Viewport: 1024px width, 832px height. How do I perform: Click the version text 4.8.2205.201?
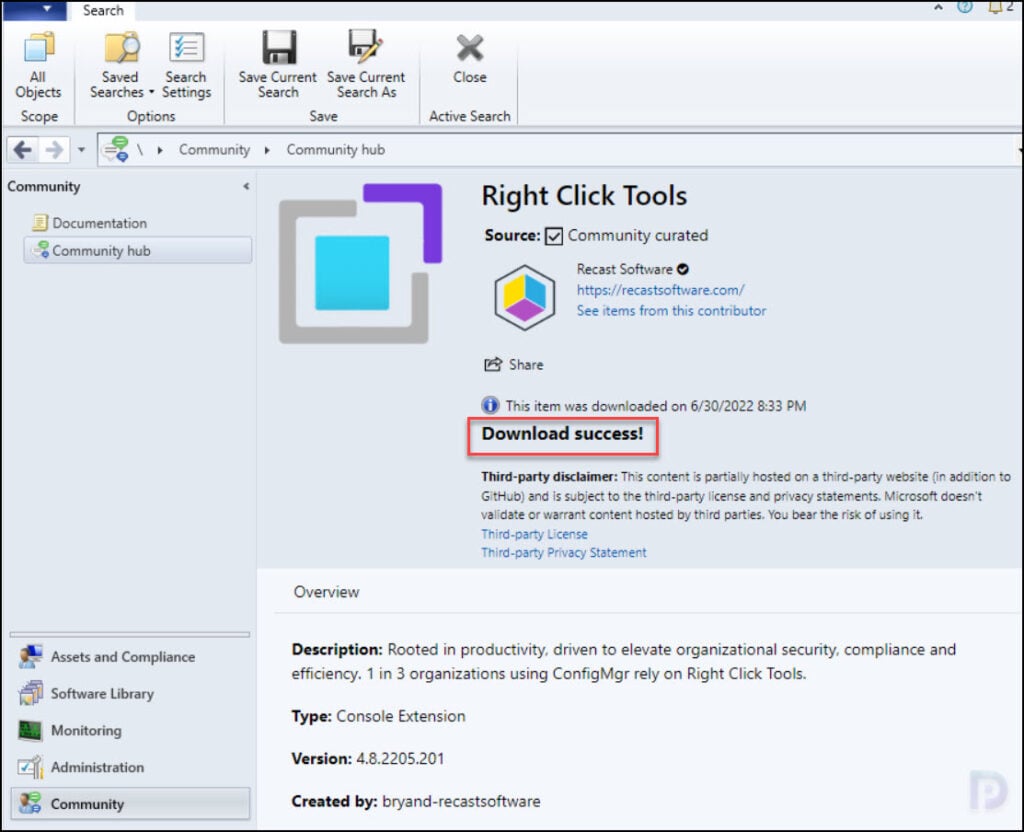click(x=400, y=759)
